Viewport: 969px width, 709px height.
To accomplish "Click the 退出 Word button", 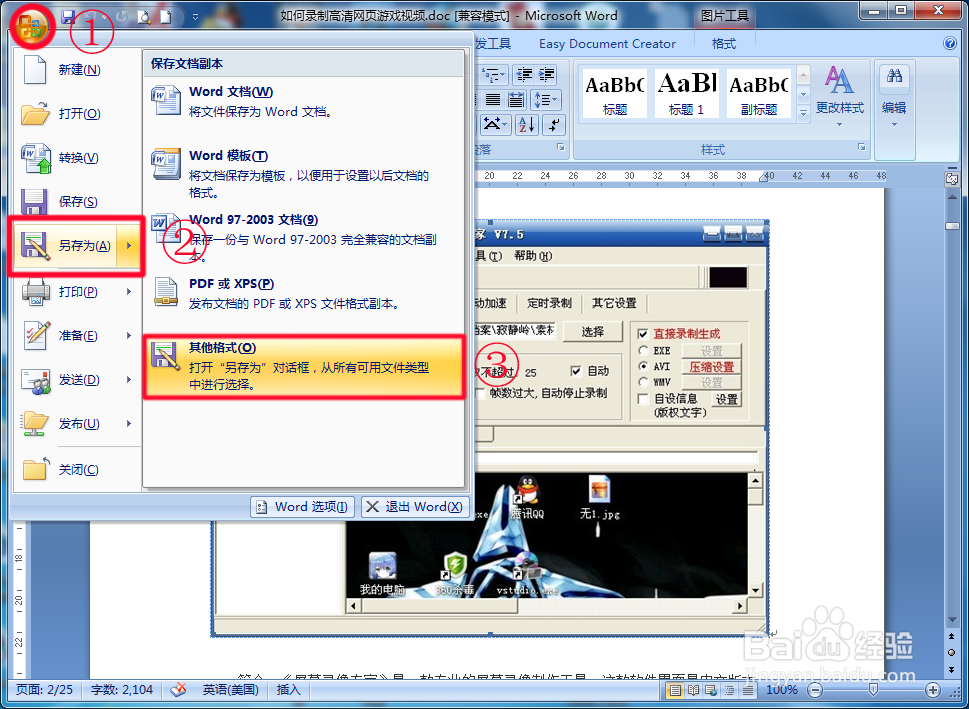I will pyautogui.click(x=414, y=506).
